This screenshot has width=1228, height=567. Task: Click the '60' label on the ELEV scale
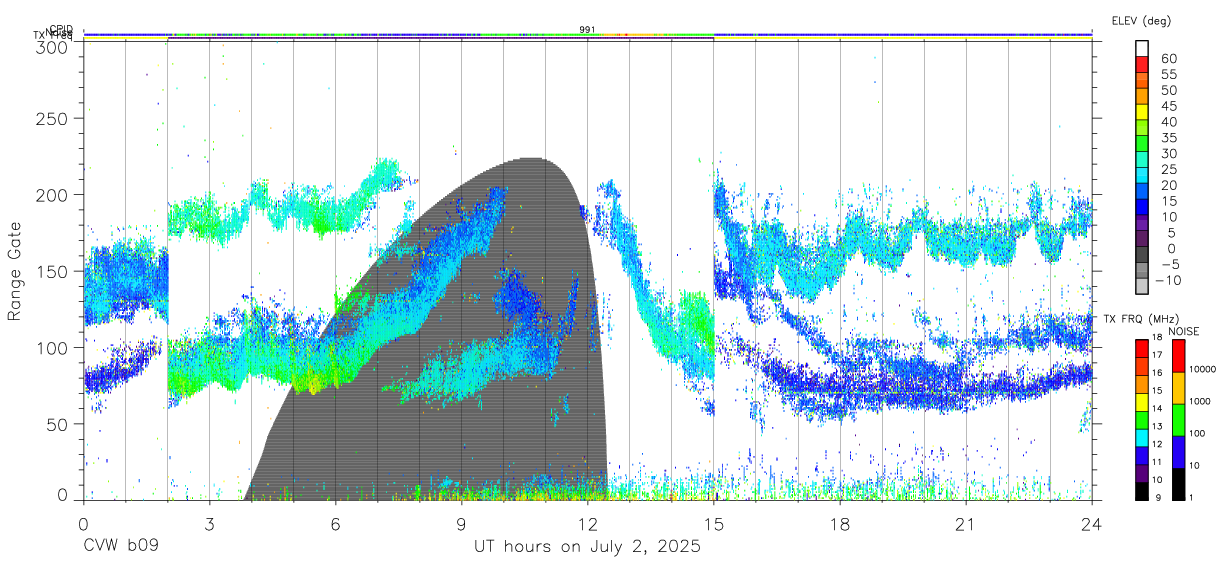tap(1169, 58)
